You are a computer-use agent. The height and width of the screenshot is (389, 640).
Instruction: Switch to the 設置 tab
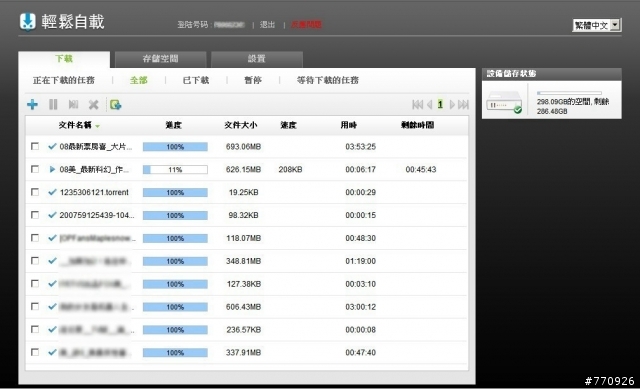[257, 59]
